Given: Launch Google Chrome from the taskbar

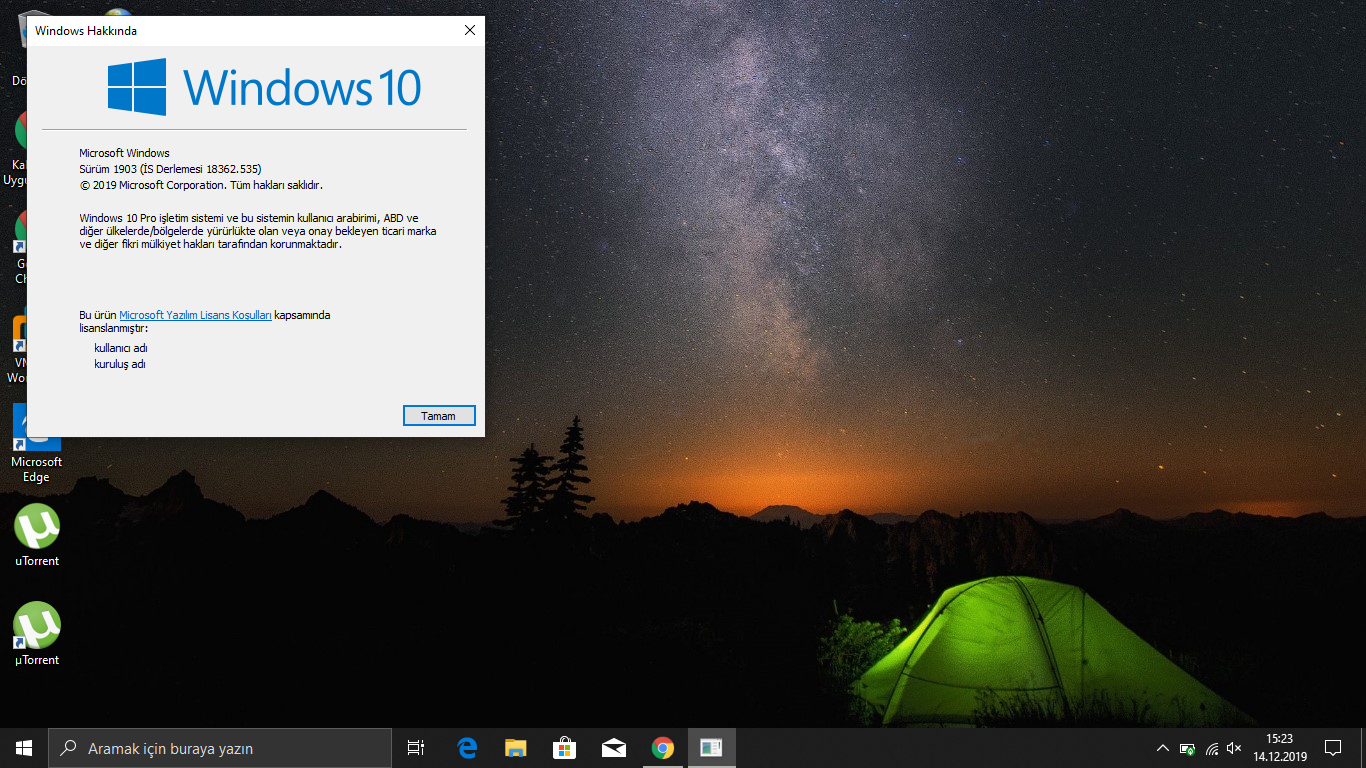Looking at the screenshot, I should [x=662, y=748].
